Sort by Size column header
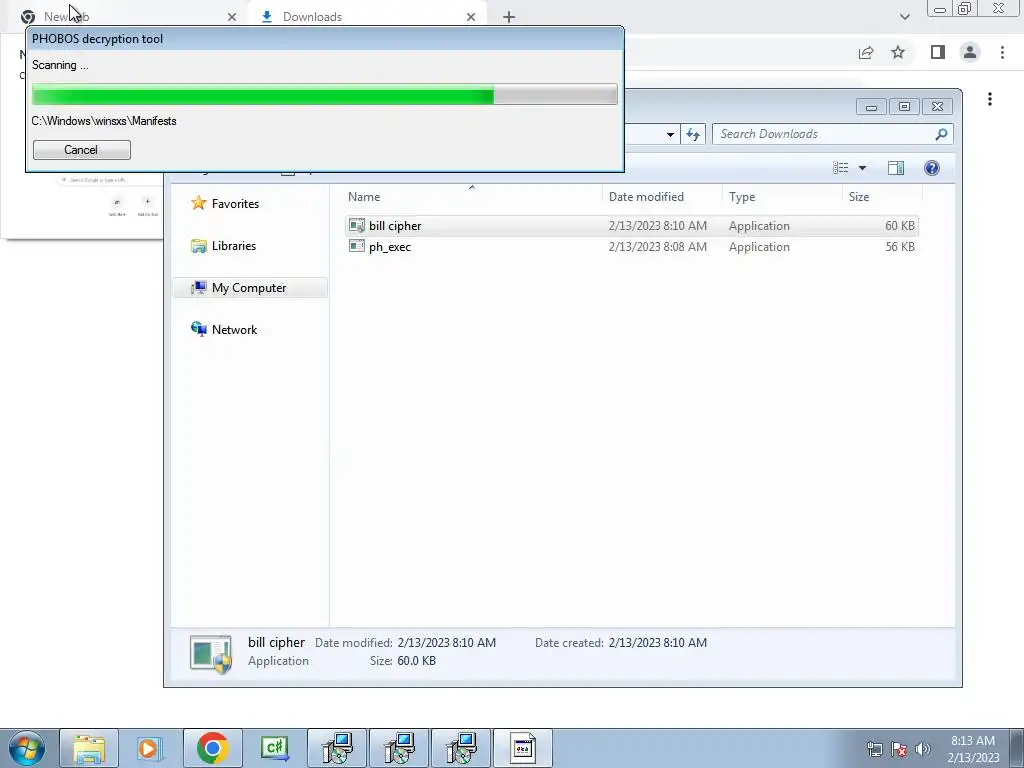The height and width of the screenshot is (768, 1024). (x=882, y=197)
